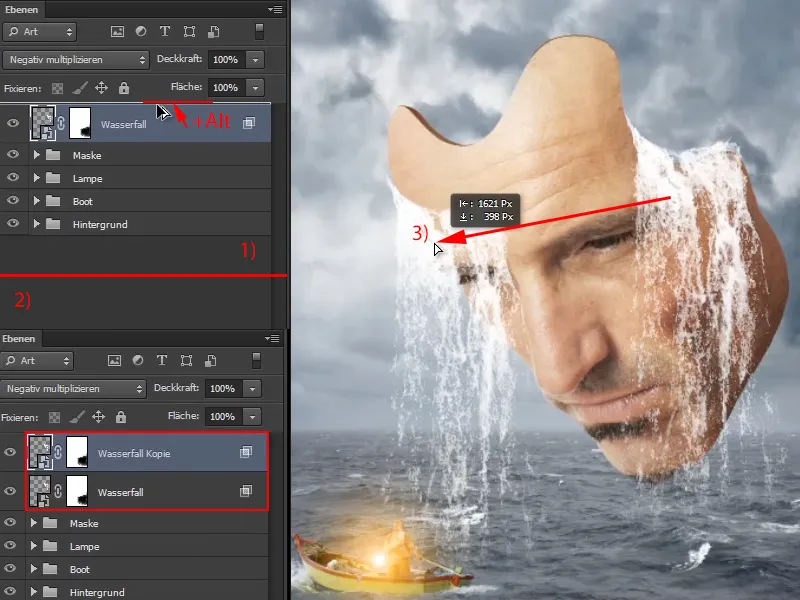Image resolution: width=800 pixels, height=600 pixels.
Task: Click Deckkraft value field in bottom panel
Action: [x=223, y=389]
